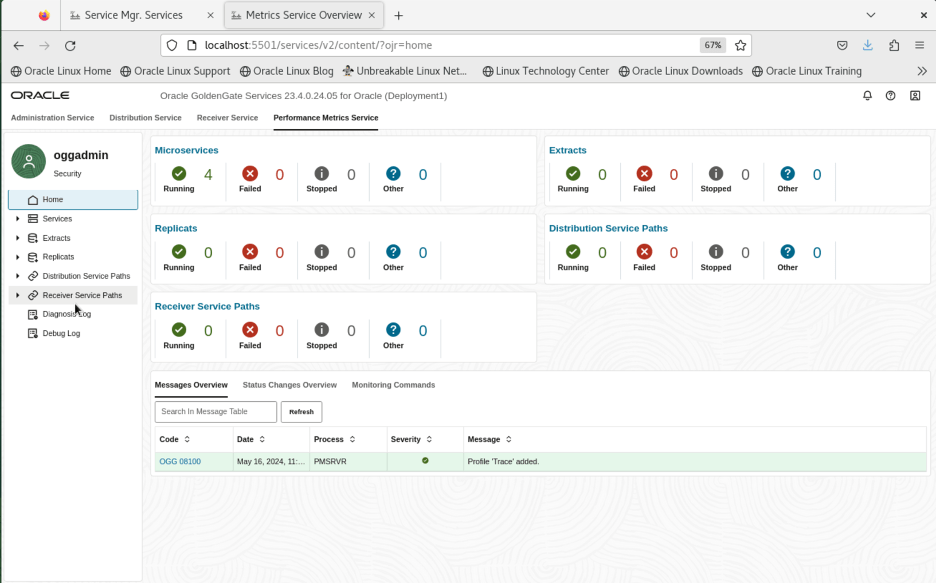The image size is (936, 584).
Task: Open the Firefox downloads arrow icon
Action: 867,45
